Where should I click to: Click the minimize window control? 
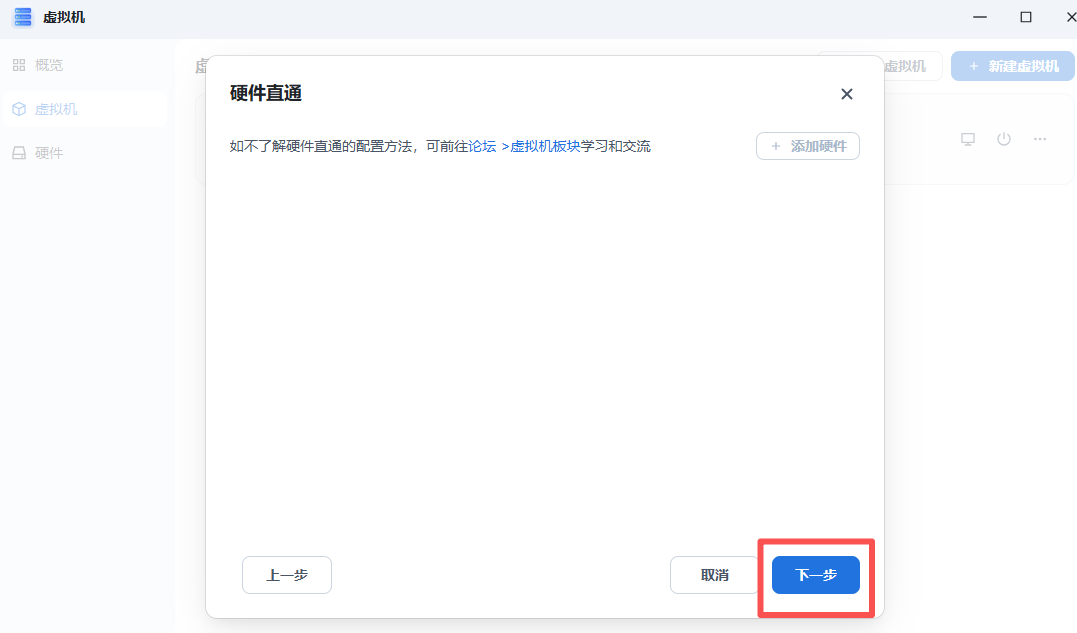(979, 17)
